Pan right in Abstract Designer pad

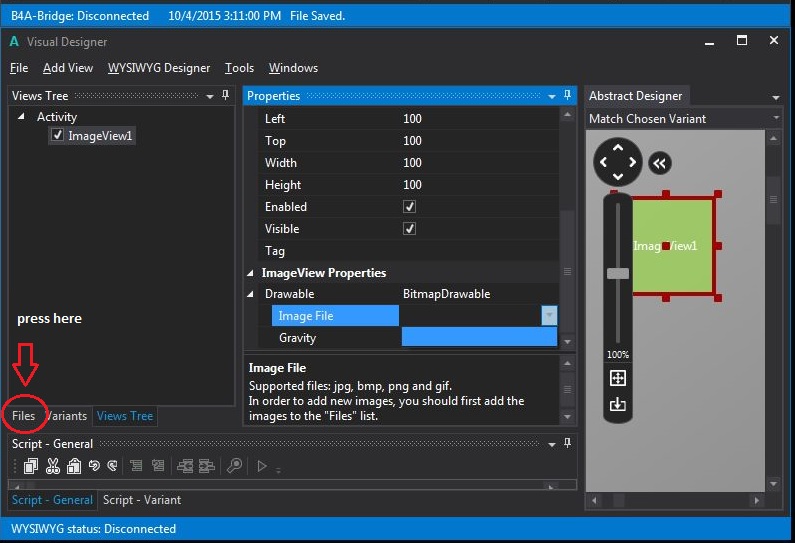(632, 162)
